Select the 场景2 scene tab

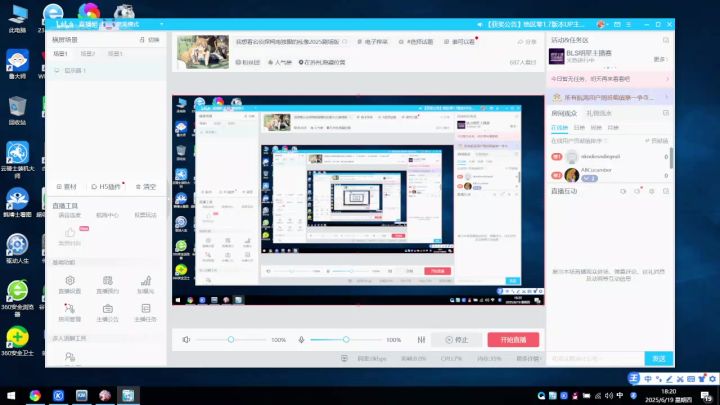coord(87,54)
